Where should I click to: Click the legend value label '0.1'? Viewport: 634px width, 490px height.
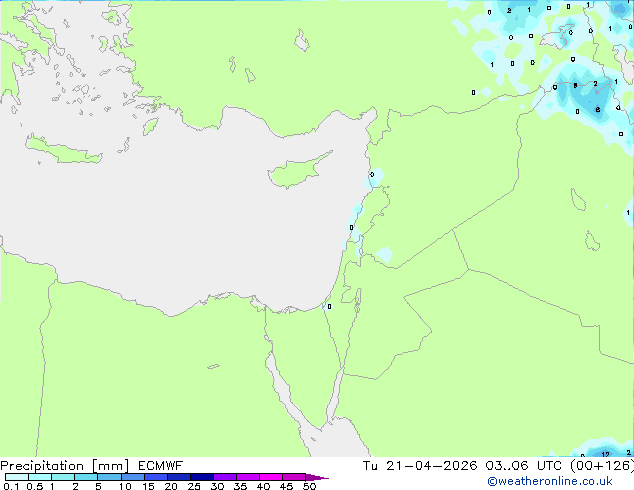click(x=11, y=486)
